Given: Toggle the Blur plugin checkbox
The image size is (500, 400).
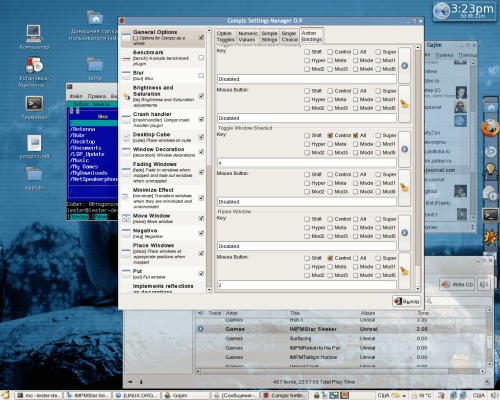Looking at the screenshot, I should pos(201,75).
